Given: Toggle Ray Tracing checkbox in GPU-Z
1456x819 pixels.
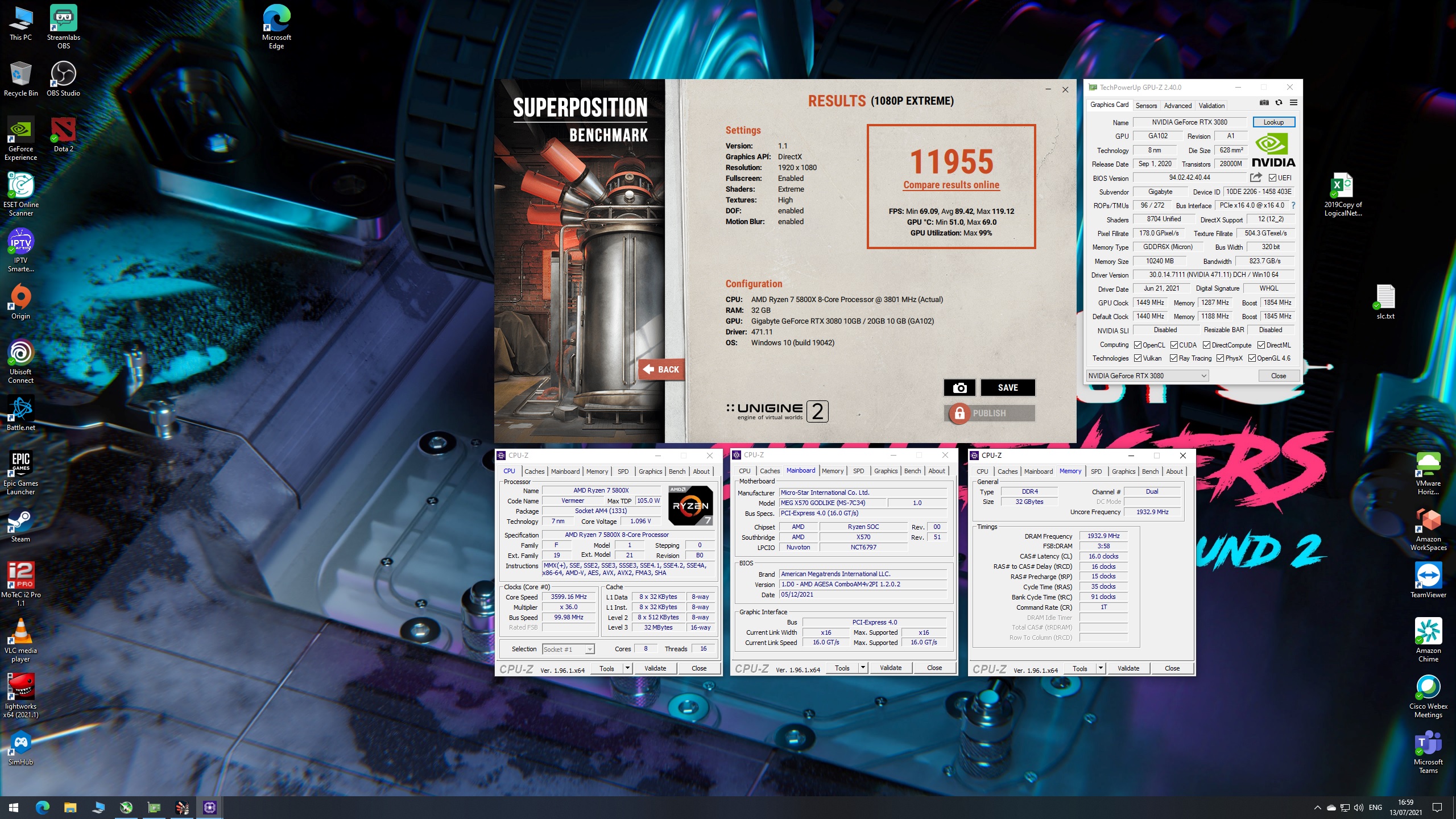Looking at the screenshot, I should [x=1173, y=358].
